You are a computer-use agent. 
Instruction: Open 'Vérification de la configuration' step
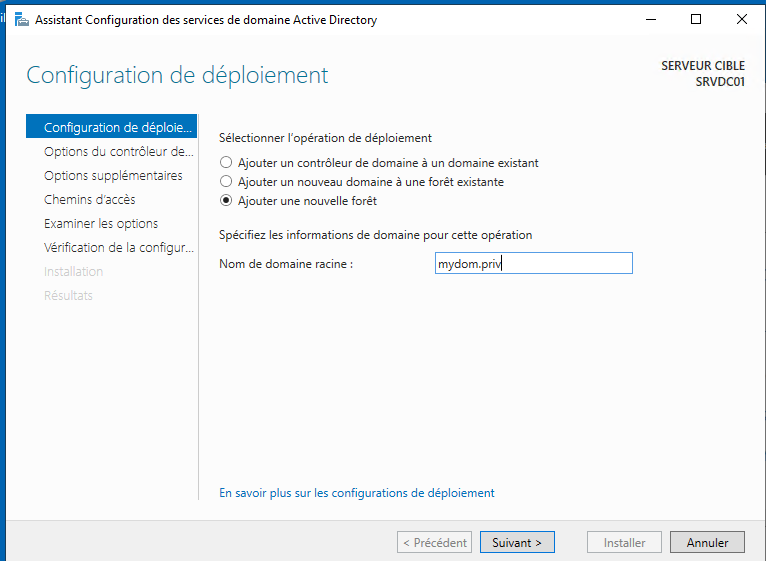point(111,247)
